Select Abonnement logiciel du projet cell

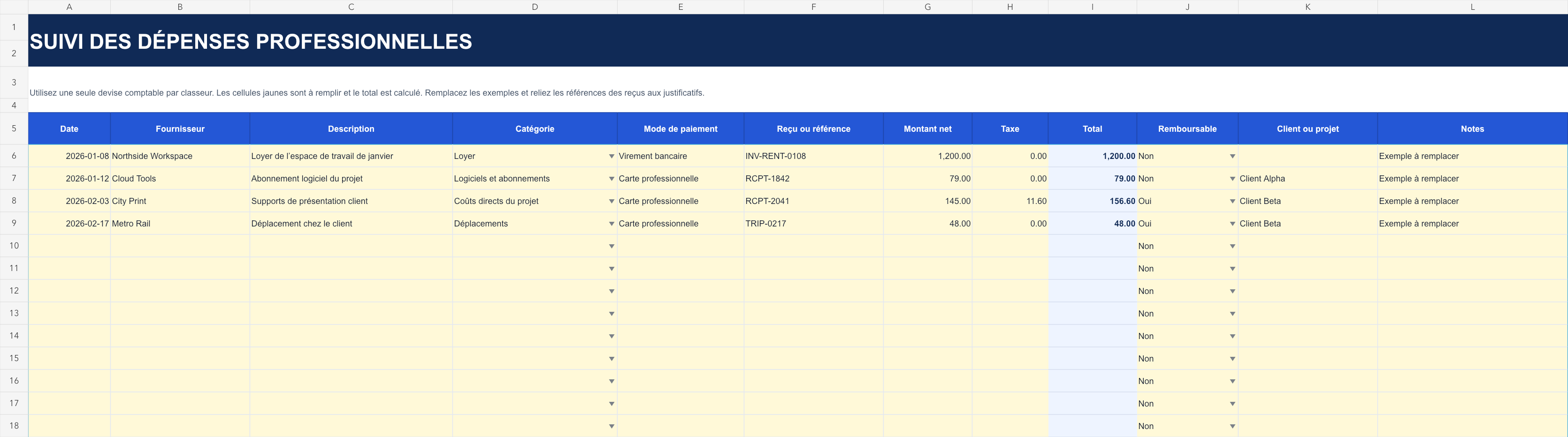(x=351, y=179)
